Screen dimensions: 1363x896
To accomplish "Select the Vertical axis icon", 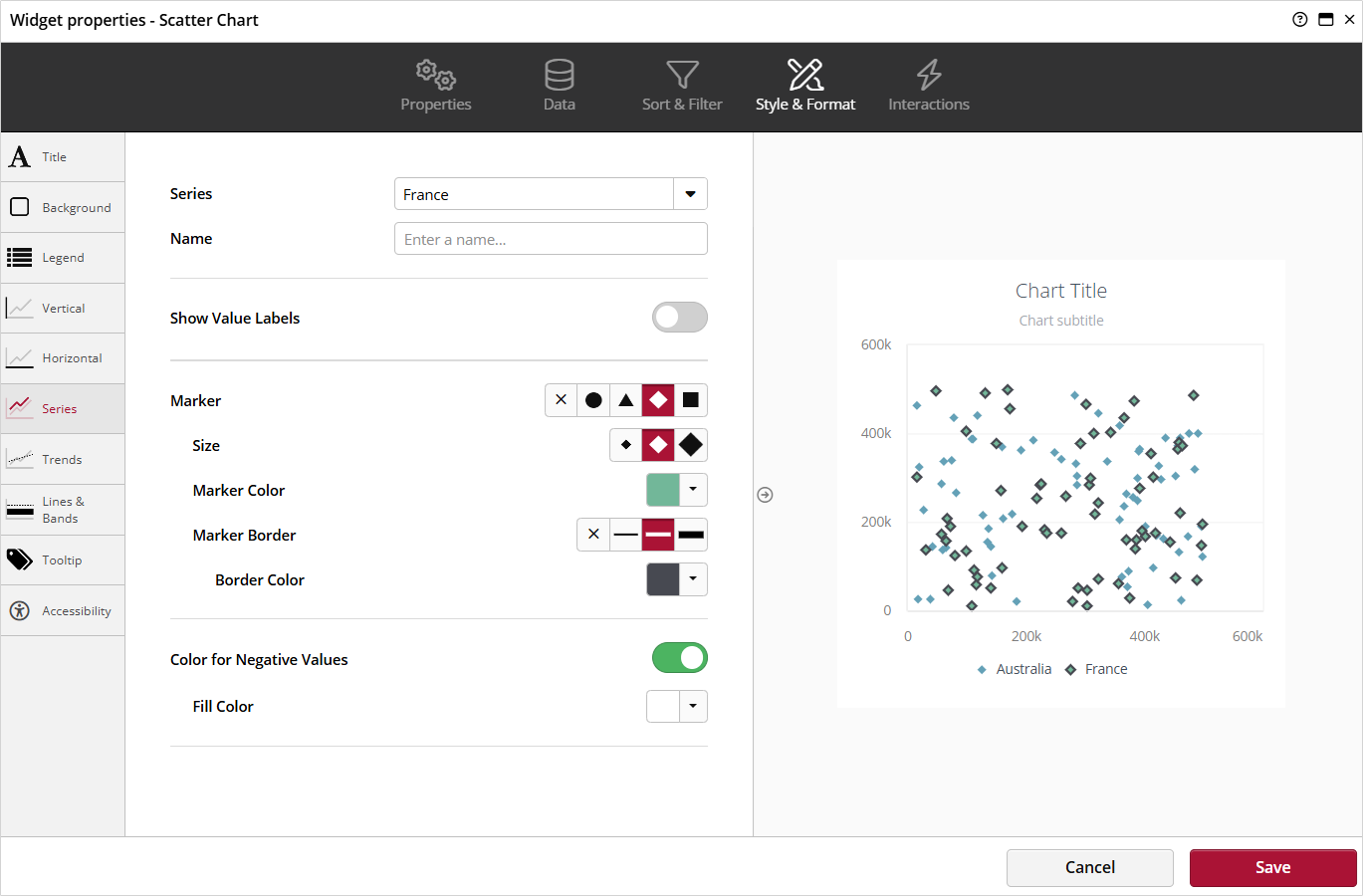I will point(20,308).
